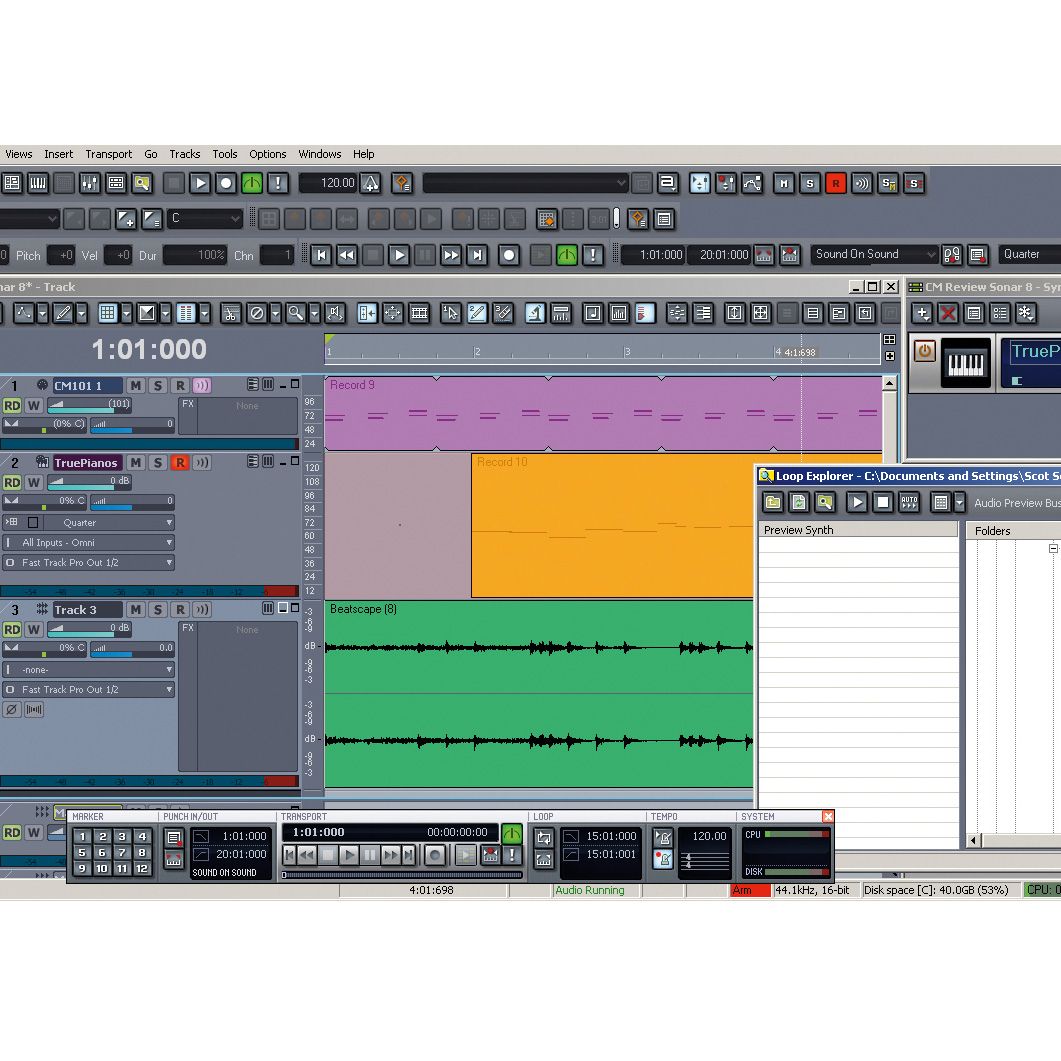This screenshot has width=1061, height=1061.
Task: Click the TruePianos keyboard thumbnail icon
Action: [966, 363]
